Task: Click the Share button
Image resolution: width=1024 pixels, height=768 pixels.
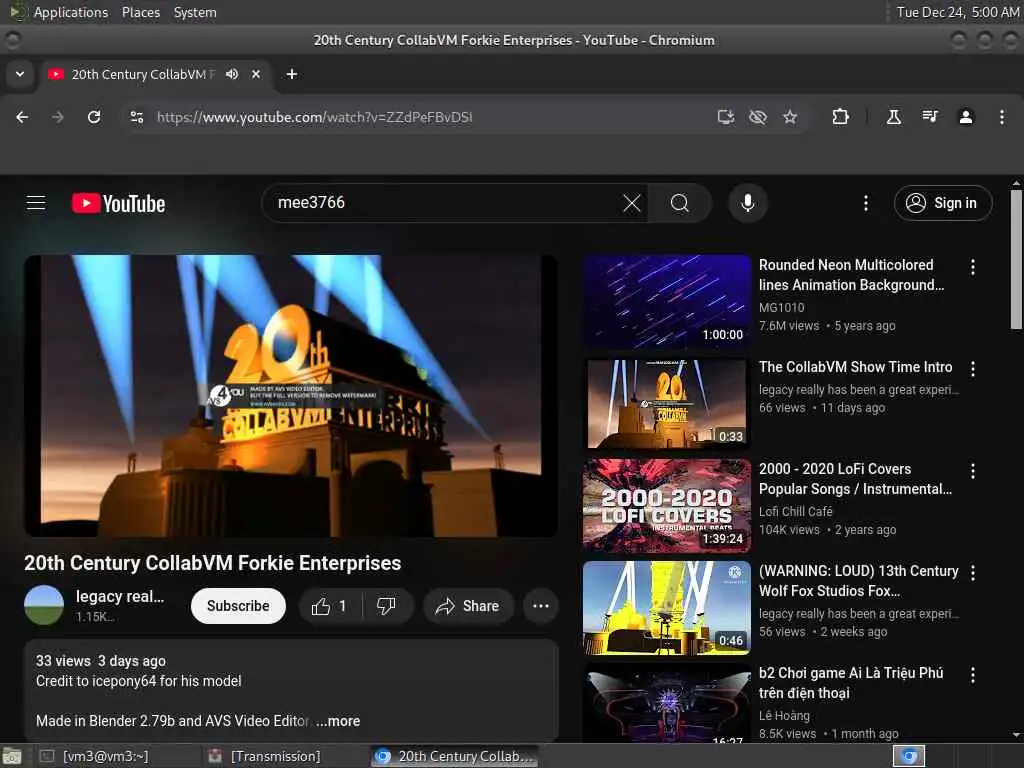Action: point(468,606)
